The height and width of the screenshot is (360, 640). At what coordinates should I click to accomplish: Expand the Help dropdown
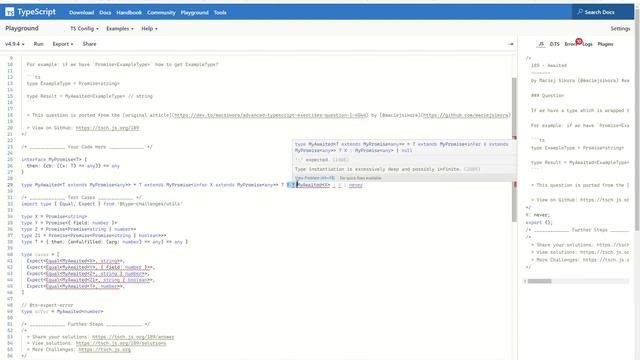point(149,29)
